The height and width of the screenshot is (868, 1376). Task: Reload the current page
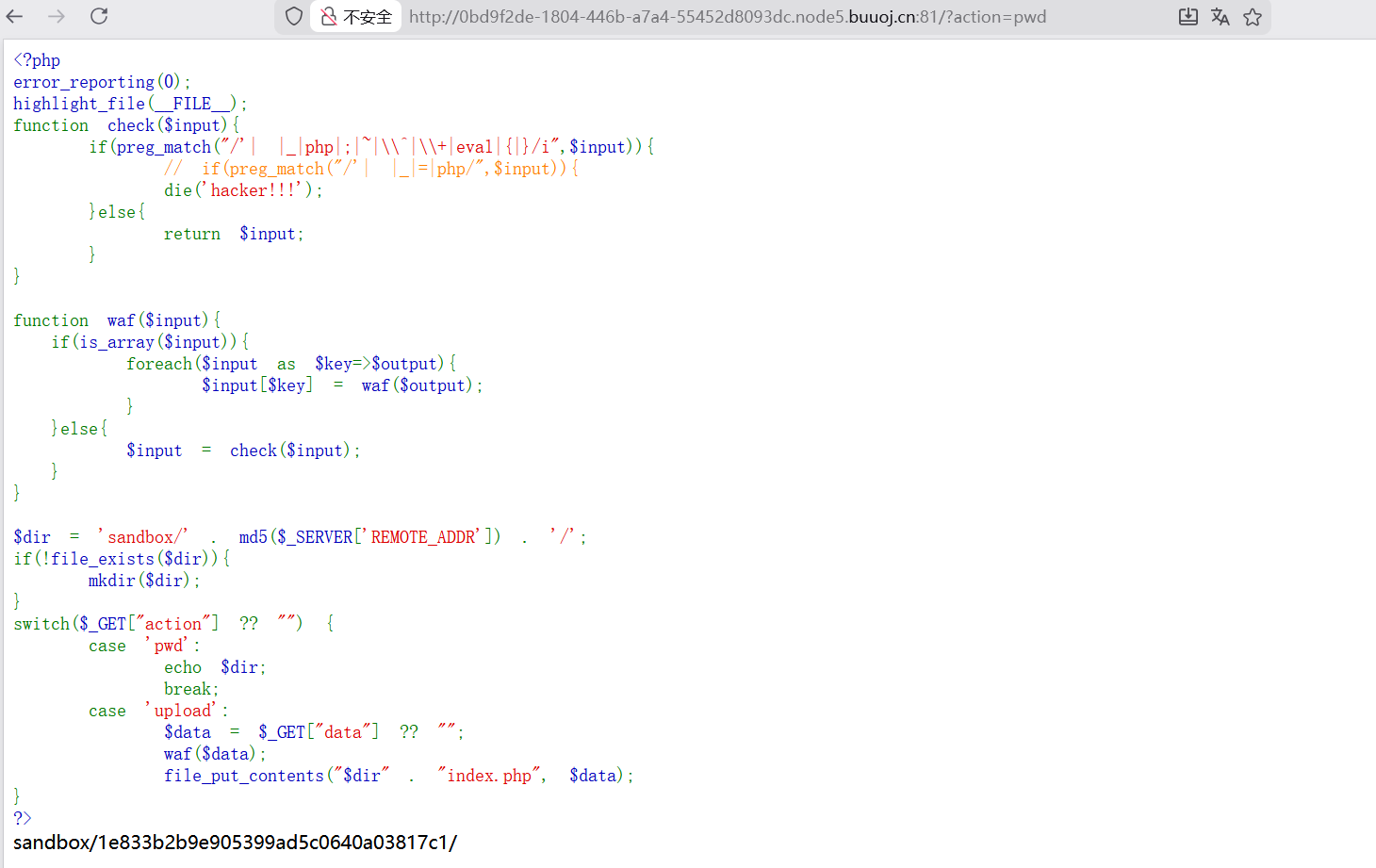click(x=99, y=16)
